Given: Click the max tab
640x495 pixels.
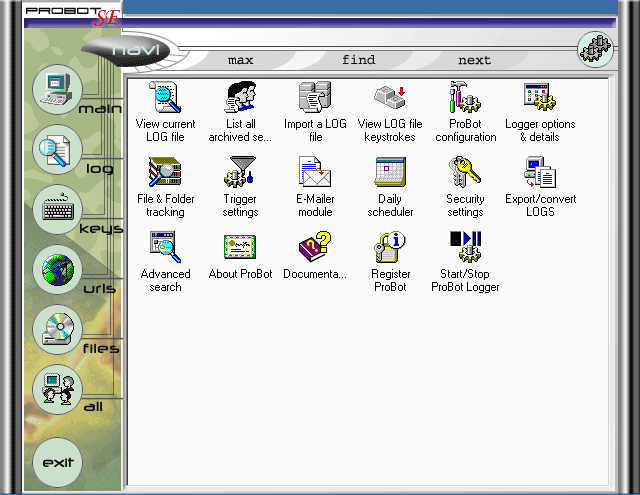Looking at the screenshot, I should [x=240, y=60].
